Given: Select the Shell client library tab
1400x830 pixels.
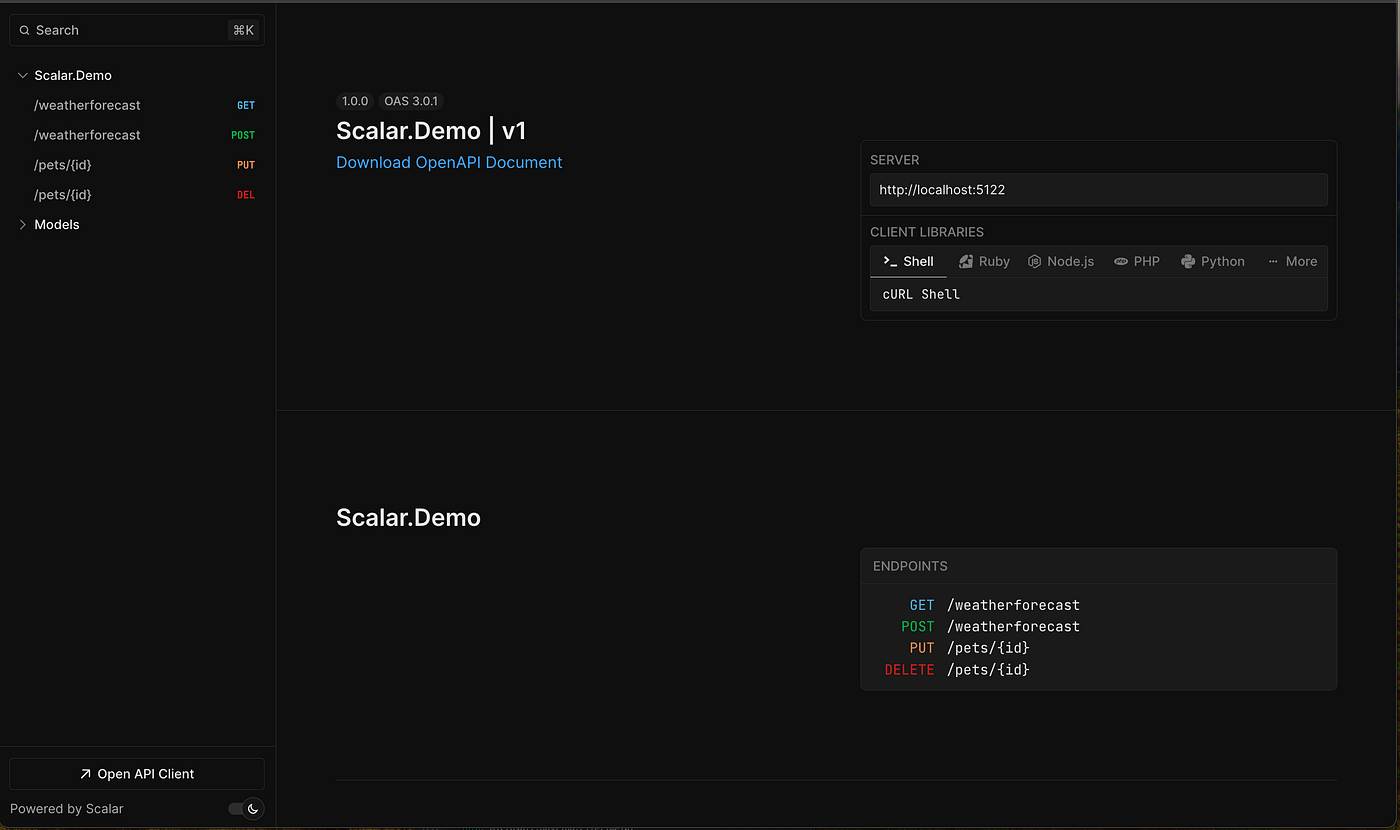Looking at the screenshot, I should tap(908, 261).
